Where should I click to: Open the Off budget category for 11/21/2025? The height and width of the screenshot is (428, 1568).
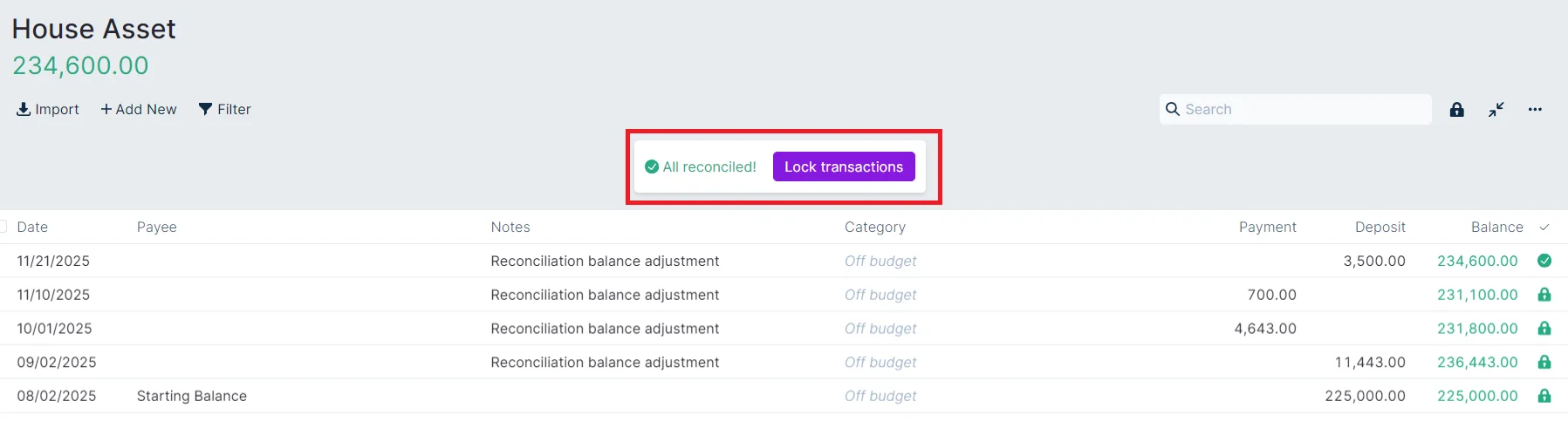point(880,261)
